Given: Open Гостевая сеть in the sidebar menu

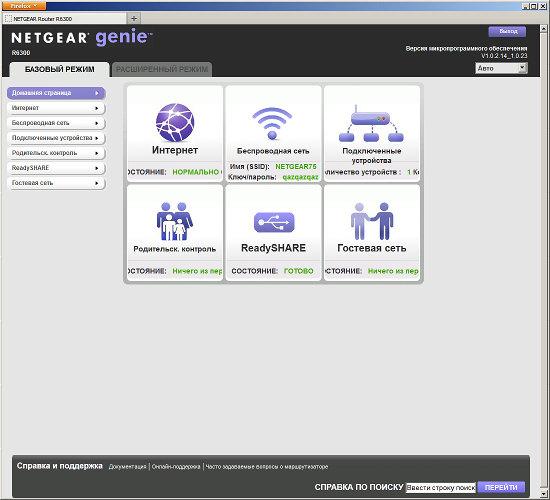Looking at the screenshot, I should coord(56,183).
